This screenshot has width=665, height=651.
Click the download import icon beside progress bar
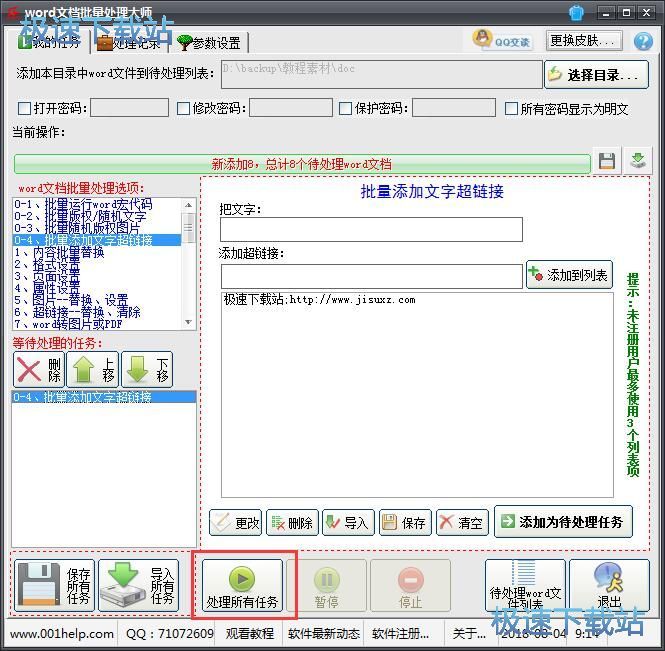(637, 161)
